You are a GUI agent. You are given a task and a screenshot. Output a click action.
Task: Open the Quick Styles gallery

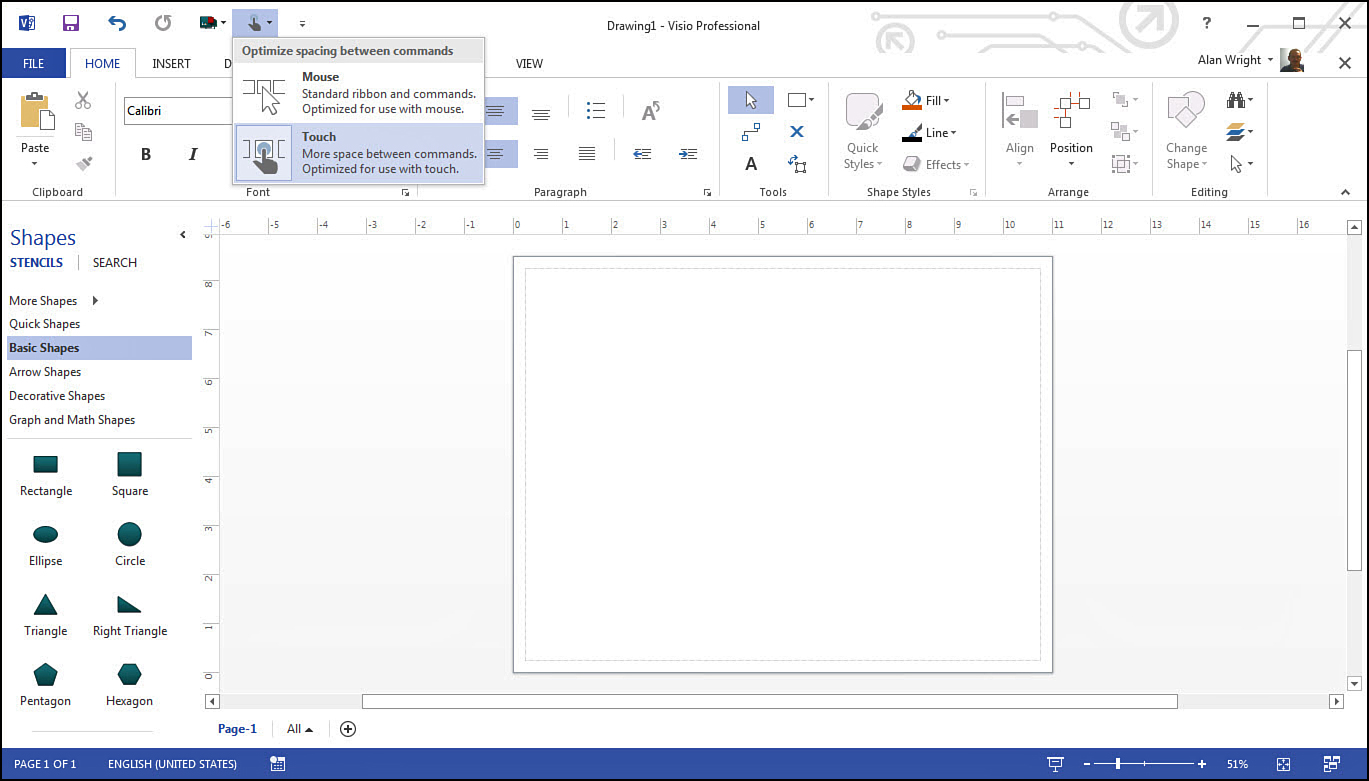(863, 132)
